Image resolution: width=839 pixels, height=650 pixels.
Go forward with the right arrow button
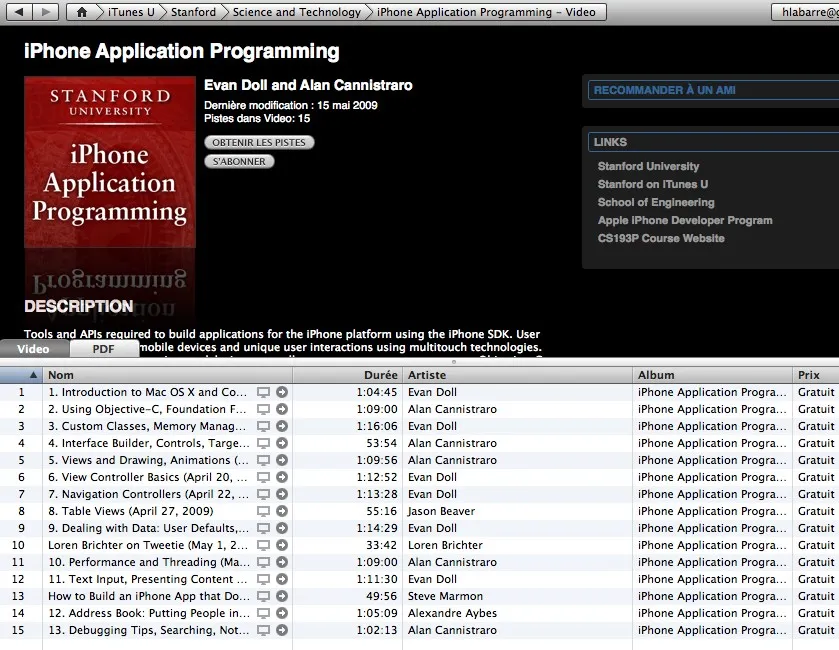click(x=46, y=12)
